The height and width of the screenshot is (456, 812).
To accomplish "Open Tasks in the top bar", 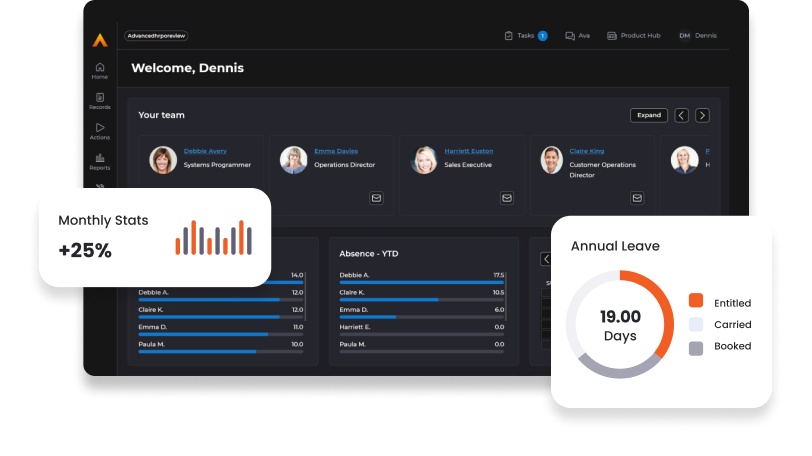I will click(x=525, y=35).
